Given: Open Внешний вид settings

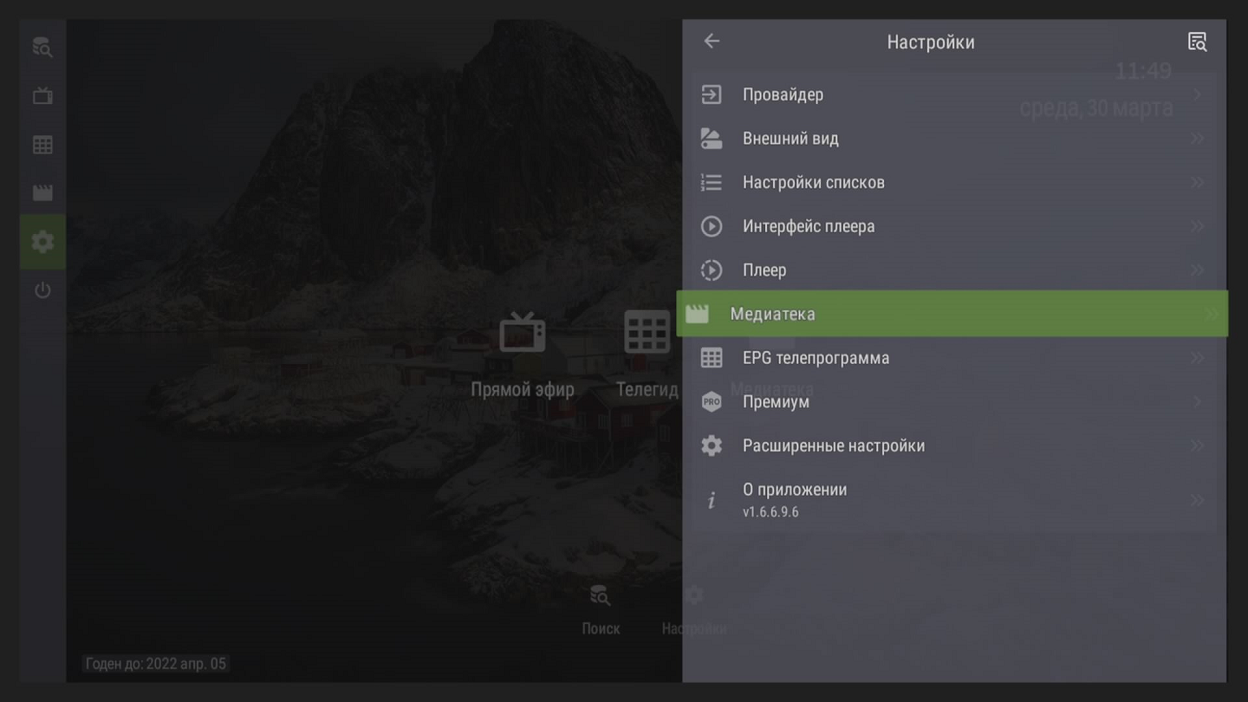Looking at the screenshot, I should [x=790, y=139].
